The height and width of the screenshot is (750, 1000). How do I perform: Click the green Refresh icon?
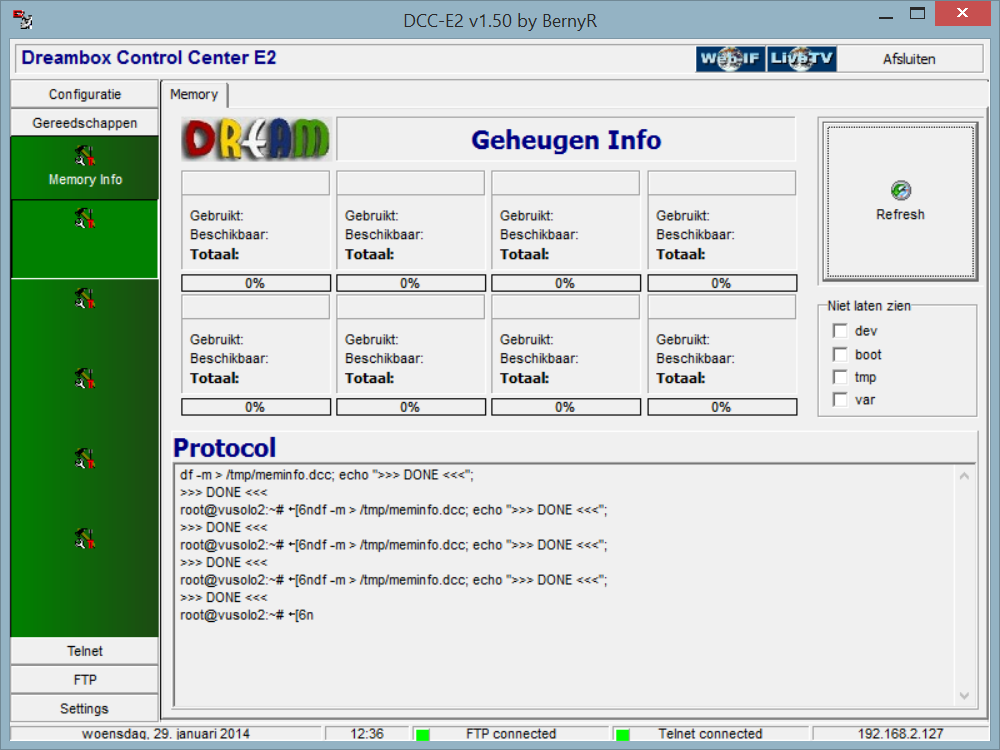pyautogui.click(x=901, y=190)
